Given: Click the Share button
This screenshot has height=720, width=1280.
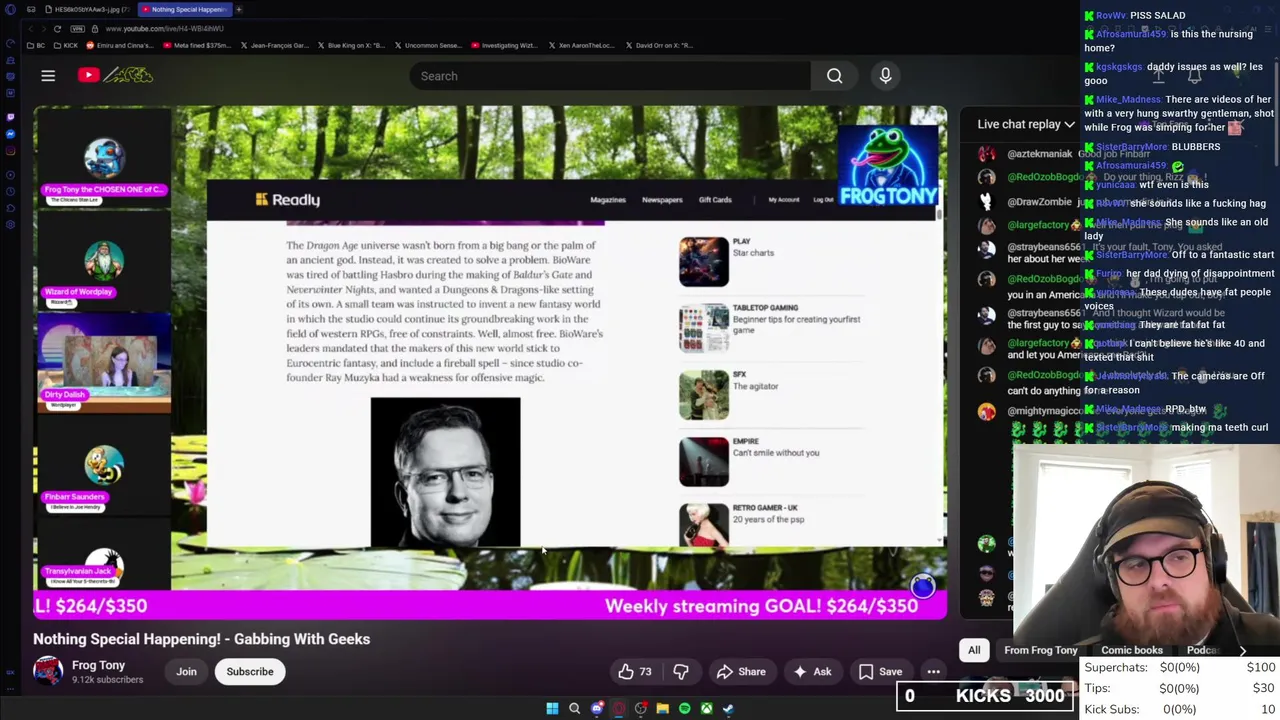Looking at the screenshot, I should (x=741, y=672).
